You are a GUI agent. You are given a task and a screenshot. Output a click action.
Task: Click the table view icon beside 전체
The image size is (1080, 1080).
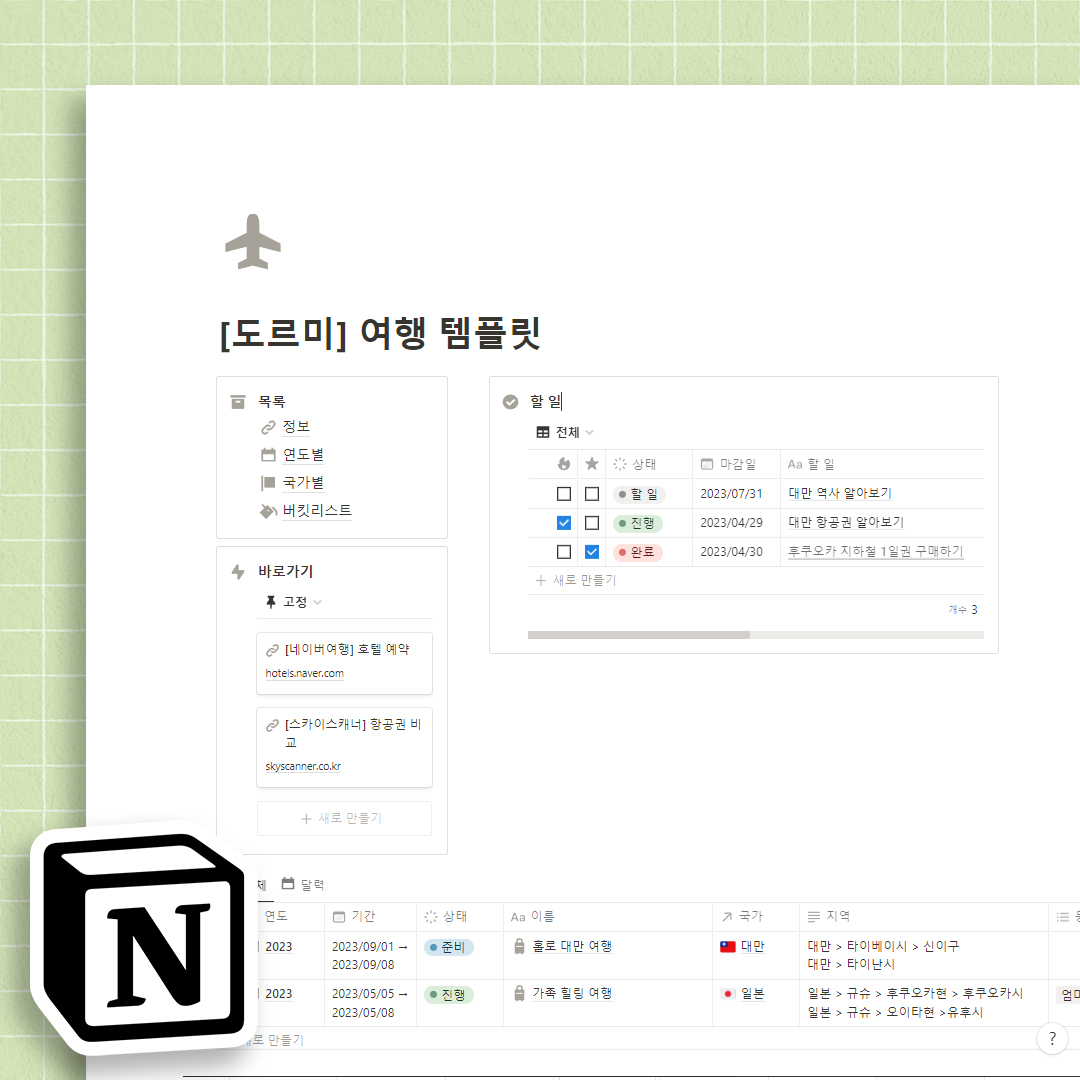click(x=543, y=433)
